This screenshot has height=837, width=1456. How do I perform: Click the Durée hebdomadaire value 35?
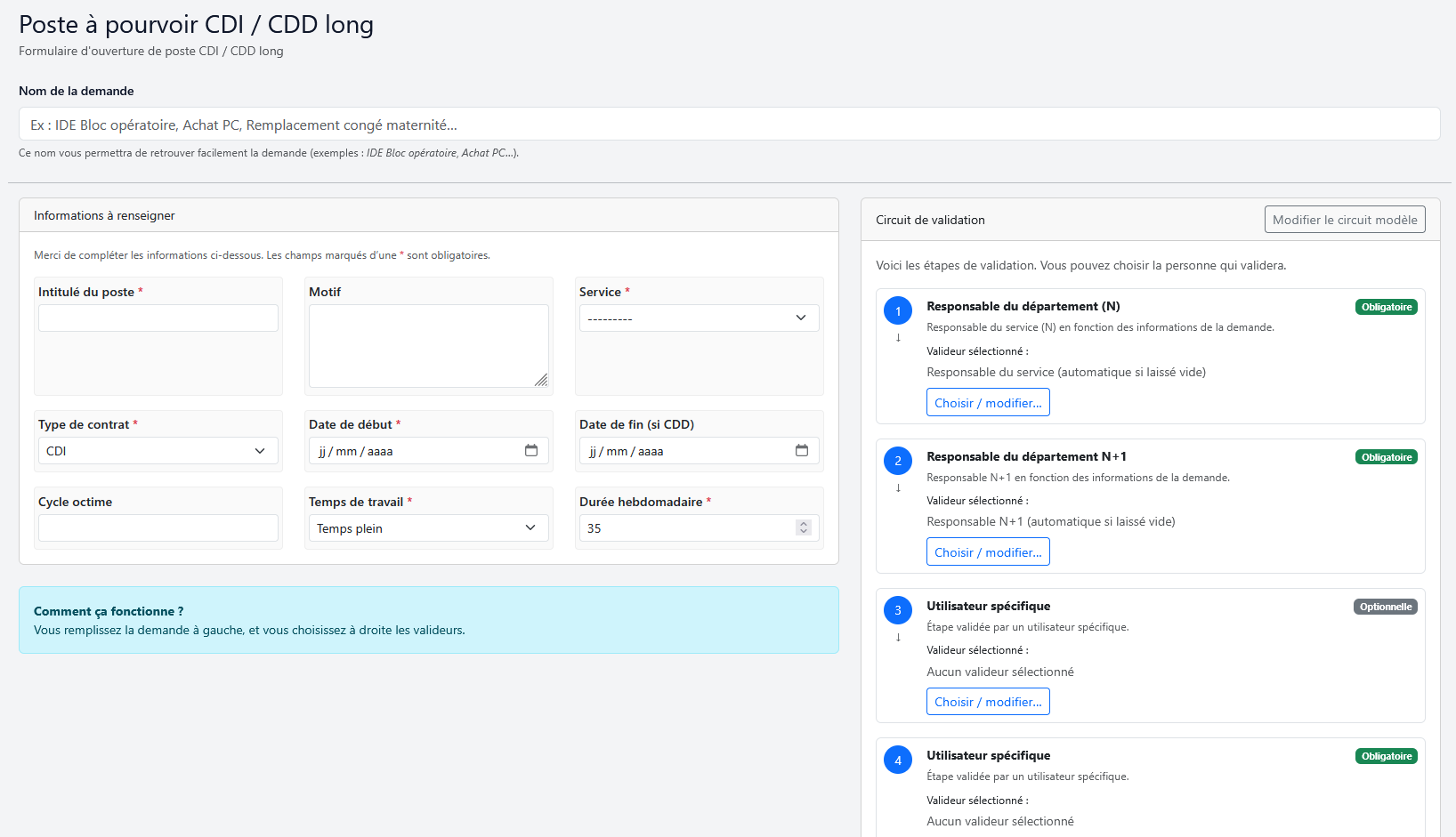595,528
